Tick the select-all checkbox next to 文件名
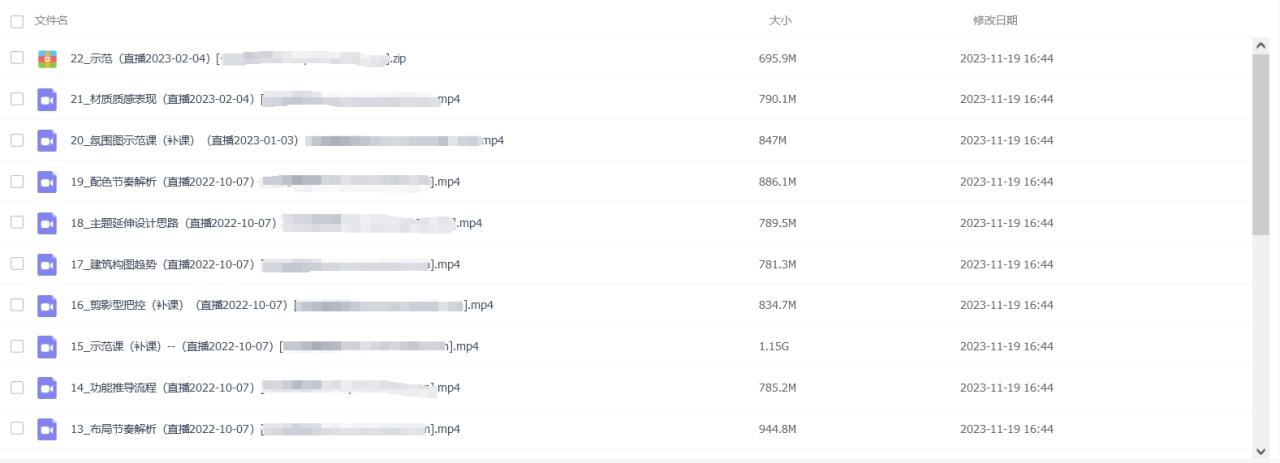The height and width of the screenshot is (463, 1280). pos(17,21)
